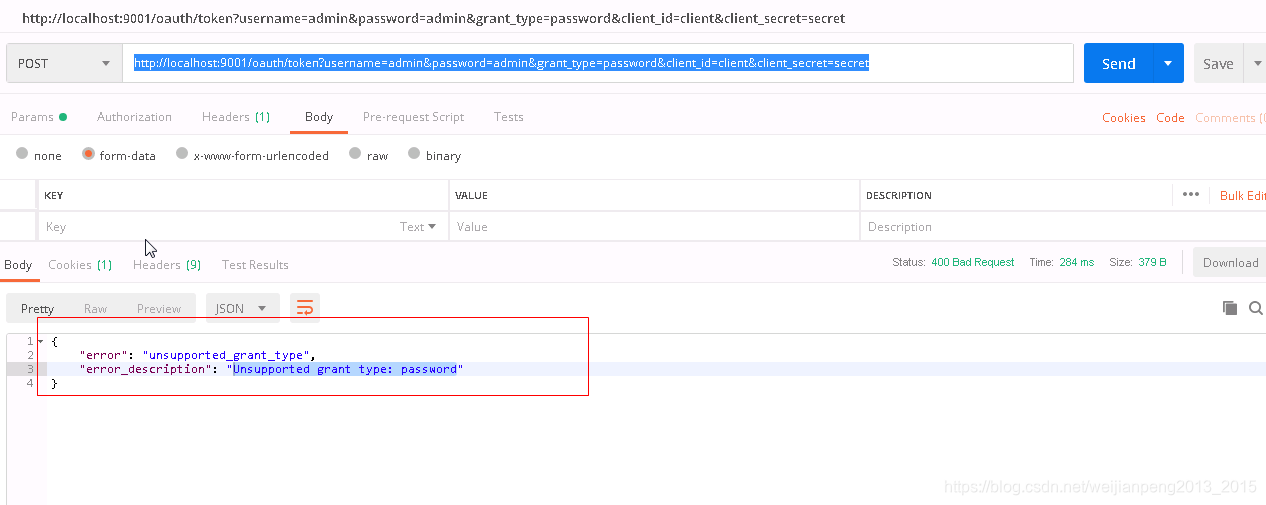Switch to Pretty response view
The width and height of the screenshot is (1266, 505).
pyautogui.click(x=38, y=308)
